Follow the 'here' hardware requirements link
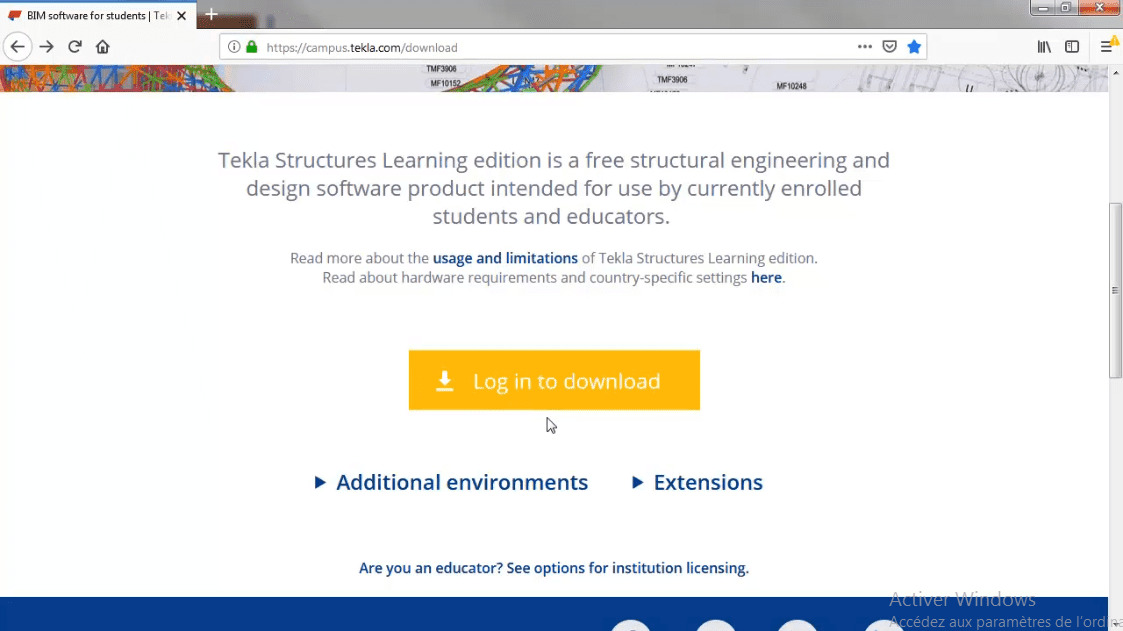This screenshot has width=1123, height=631. tap(766, 278)
